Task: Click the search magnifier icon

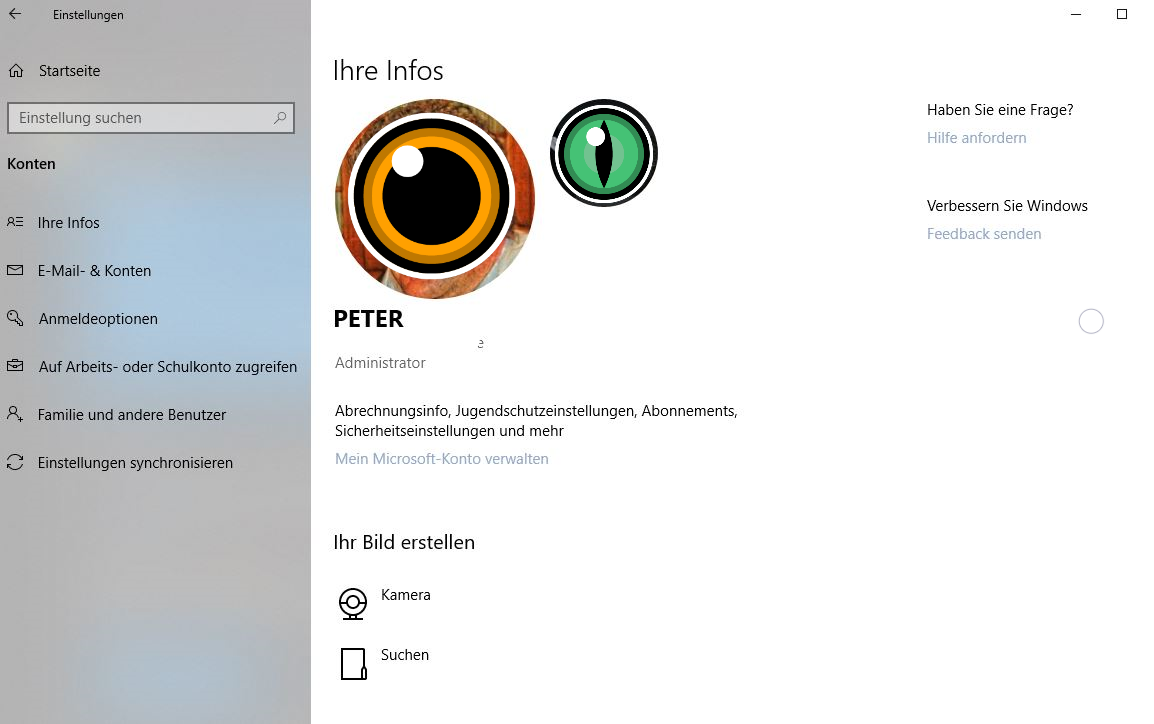Action: pyautogui.click(x=280, y=118)
